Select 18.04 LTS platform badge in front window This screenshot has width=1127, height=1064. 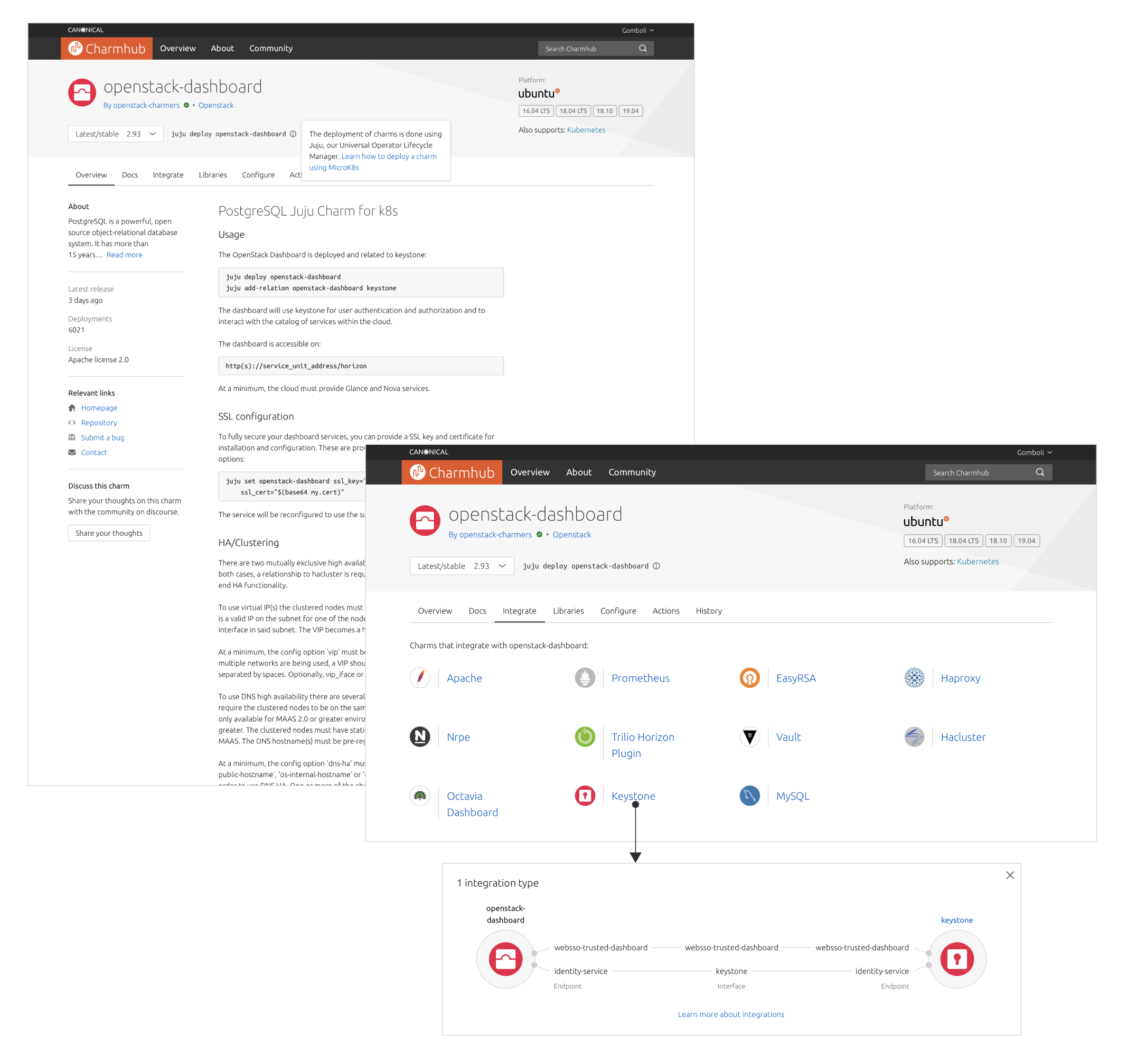[963, 540]
